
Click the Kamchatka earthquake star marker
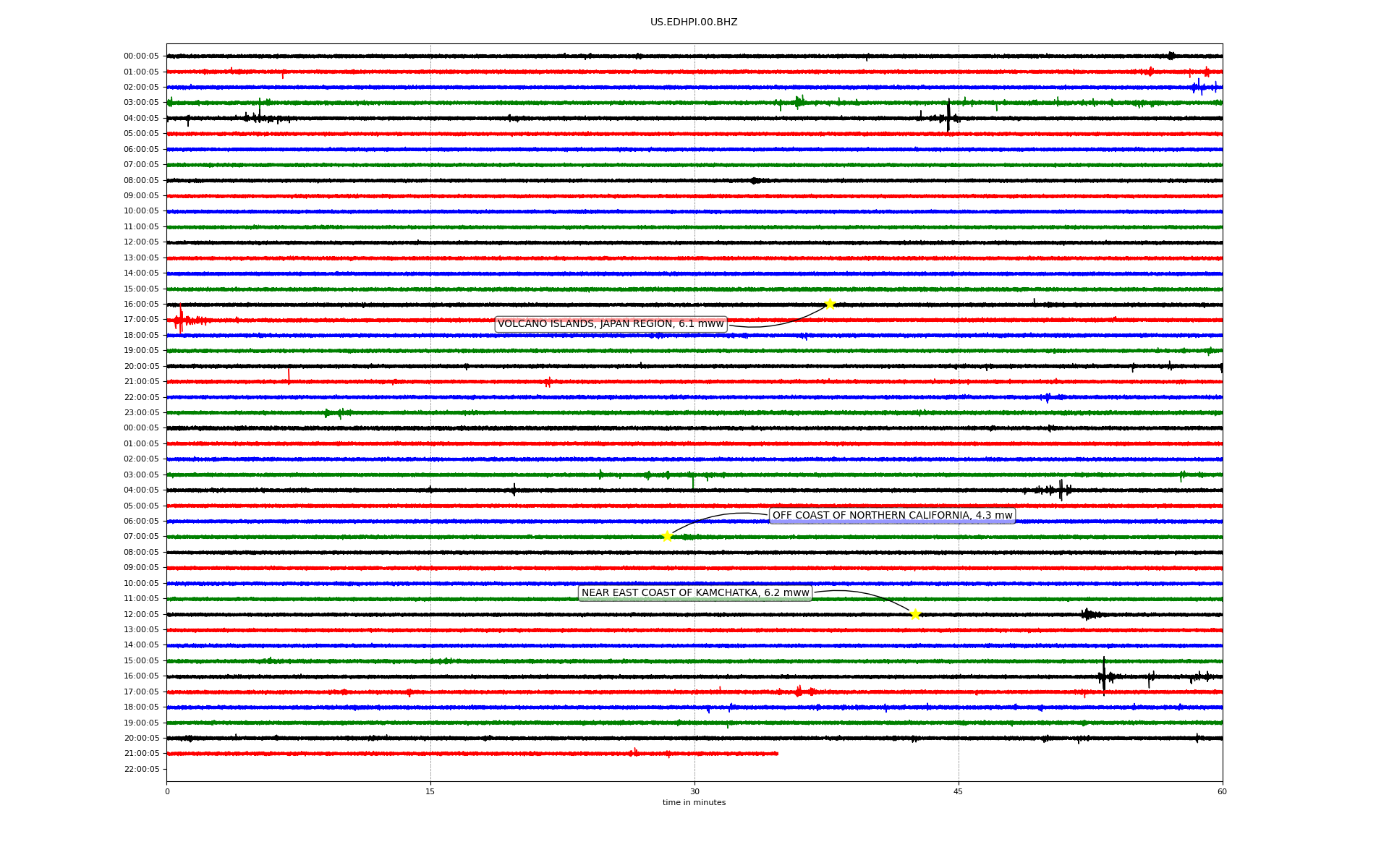click(x=915, y=614)
